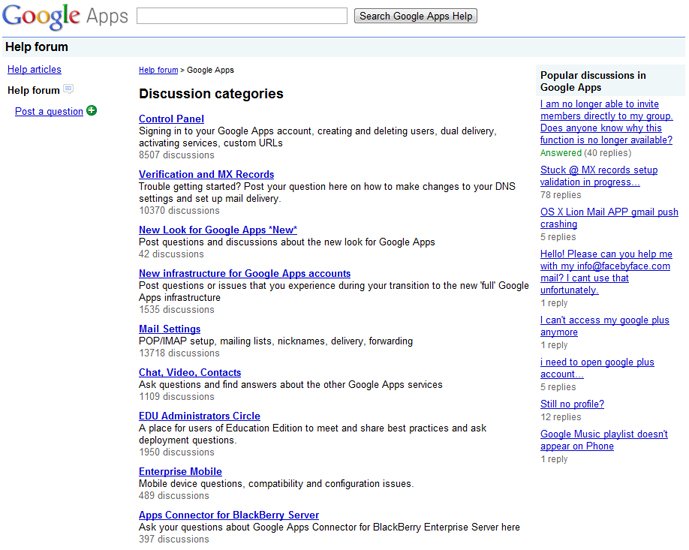Open New Look for Google Apps category
Screen dimensions: 689x550
[x=218, y=230]
